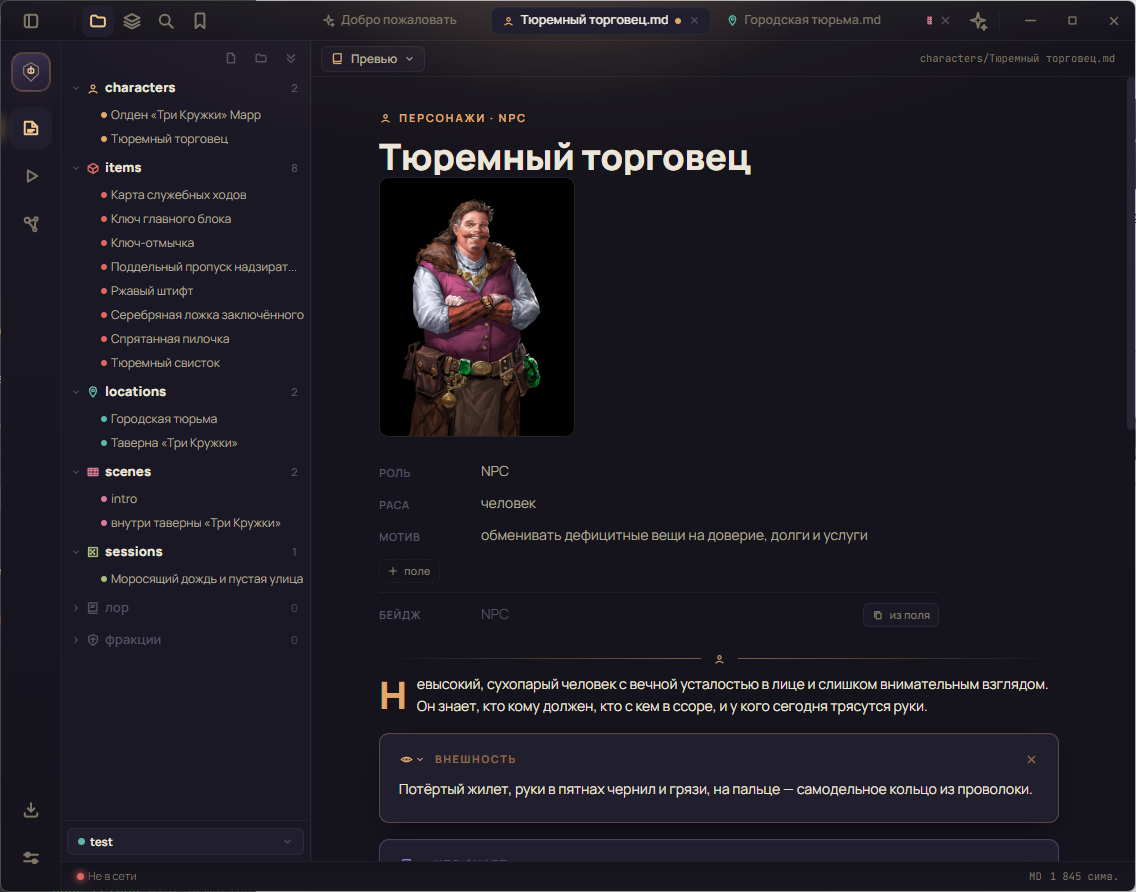Open внутри таверны «Три Кружки» scene

(x=196, y=522)
